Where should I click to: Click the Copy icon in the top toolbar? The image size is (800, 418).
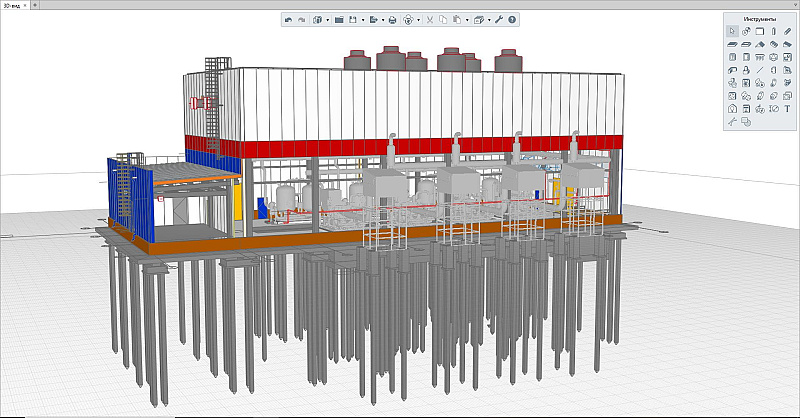click(x=443, y=19)
